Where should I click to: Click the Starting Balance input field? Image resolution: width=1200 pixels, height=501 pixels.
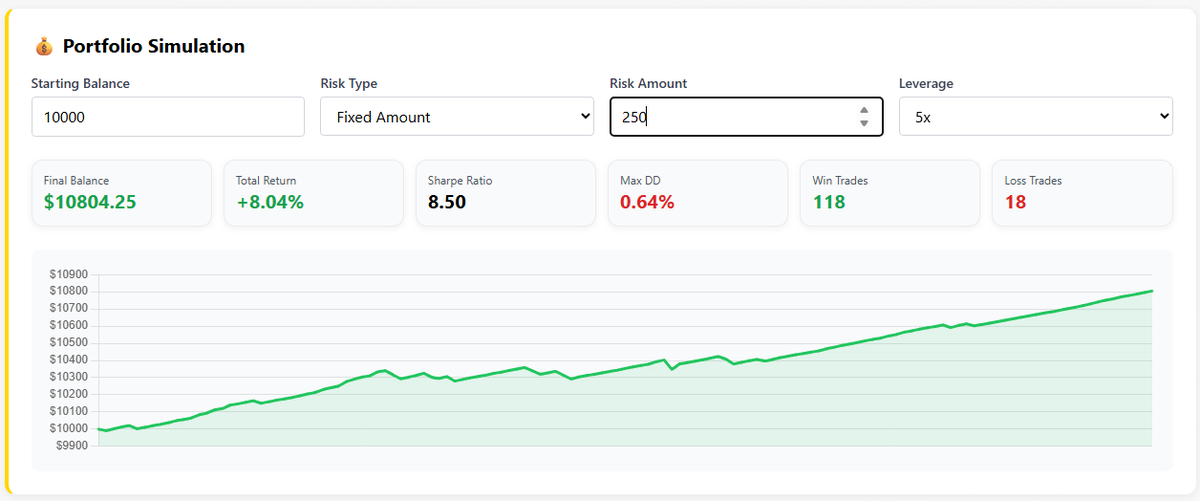168,117
